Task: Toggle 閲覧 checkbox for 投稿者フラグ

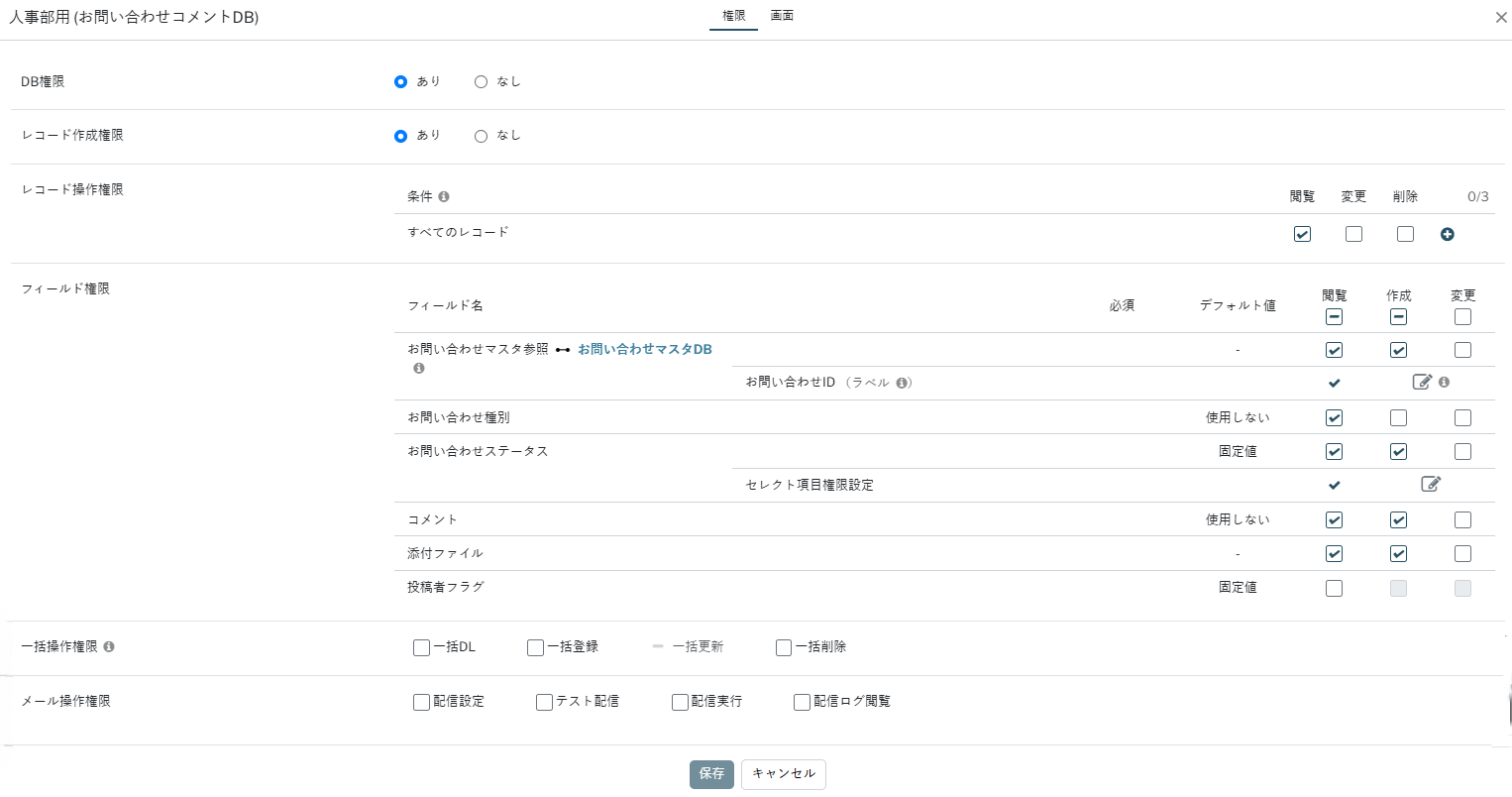Action: [1334, 588]
